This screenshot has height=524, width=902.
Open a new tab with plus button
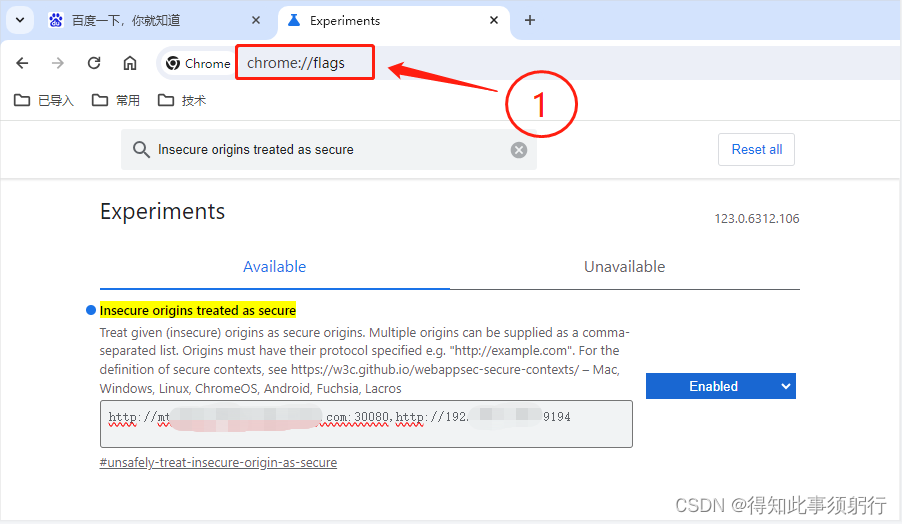click(530, 20)
